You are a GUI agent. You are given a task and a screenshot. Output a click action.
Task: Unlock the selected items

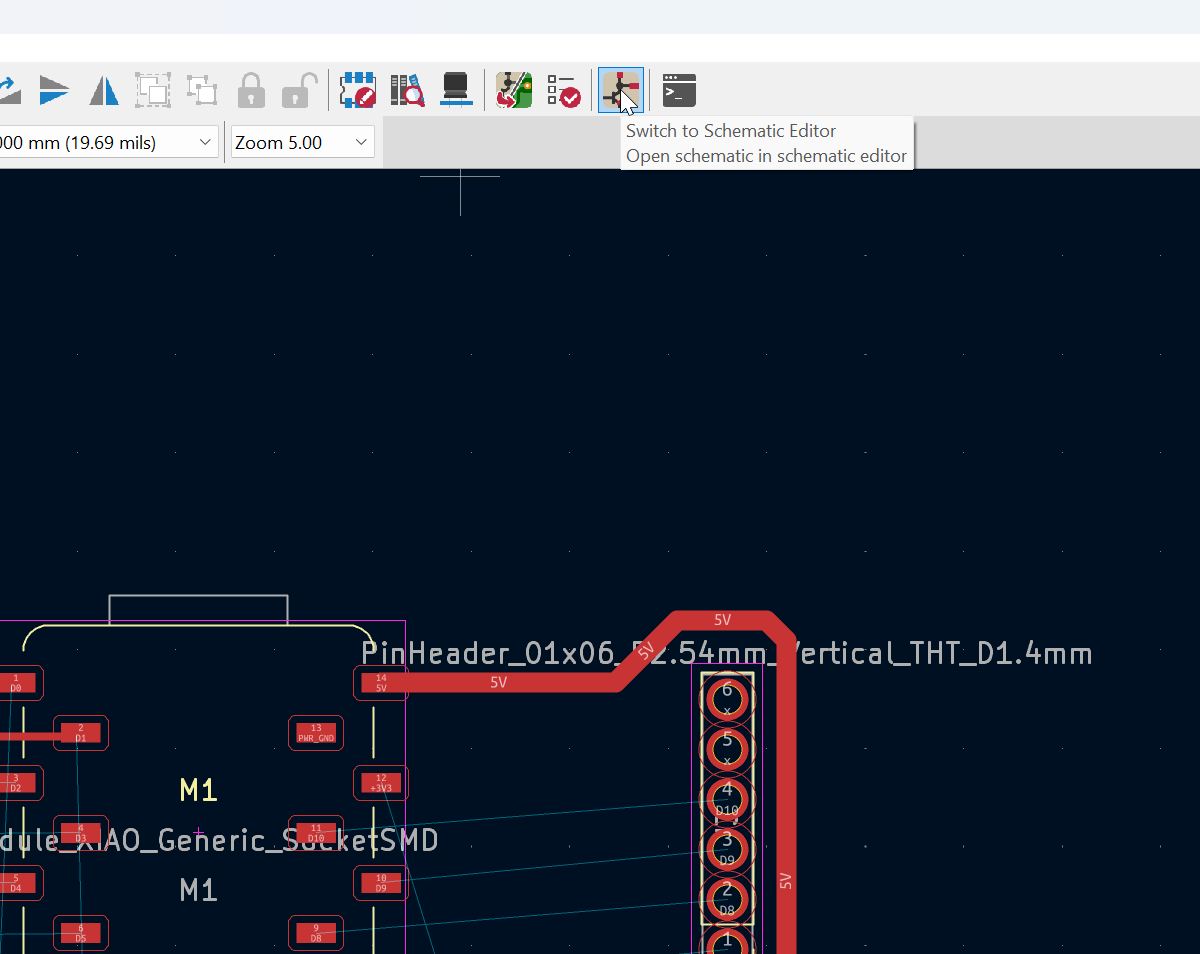click(298, 90)
